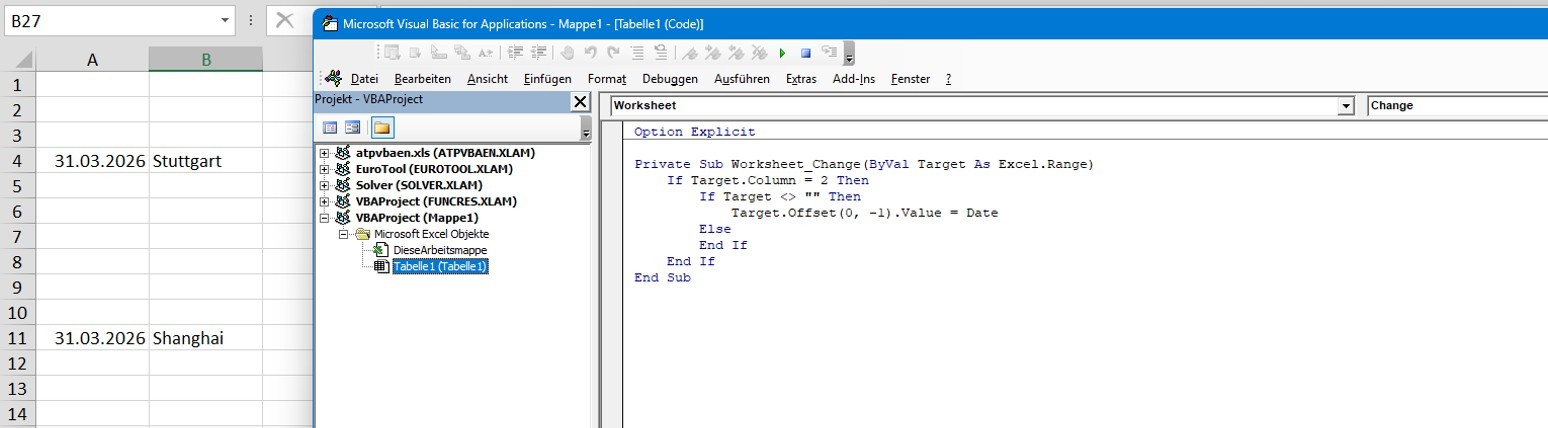The width and height of the screenshot is (1548, 428).
Task: Click the Comment Block toolbar icon
Action: coord(637,53)
